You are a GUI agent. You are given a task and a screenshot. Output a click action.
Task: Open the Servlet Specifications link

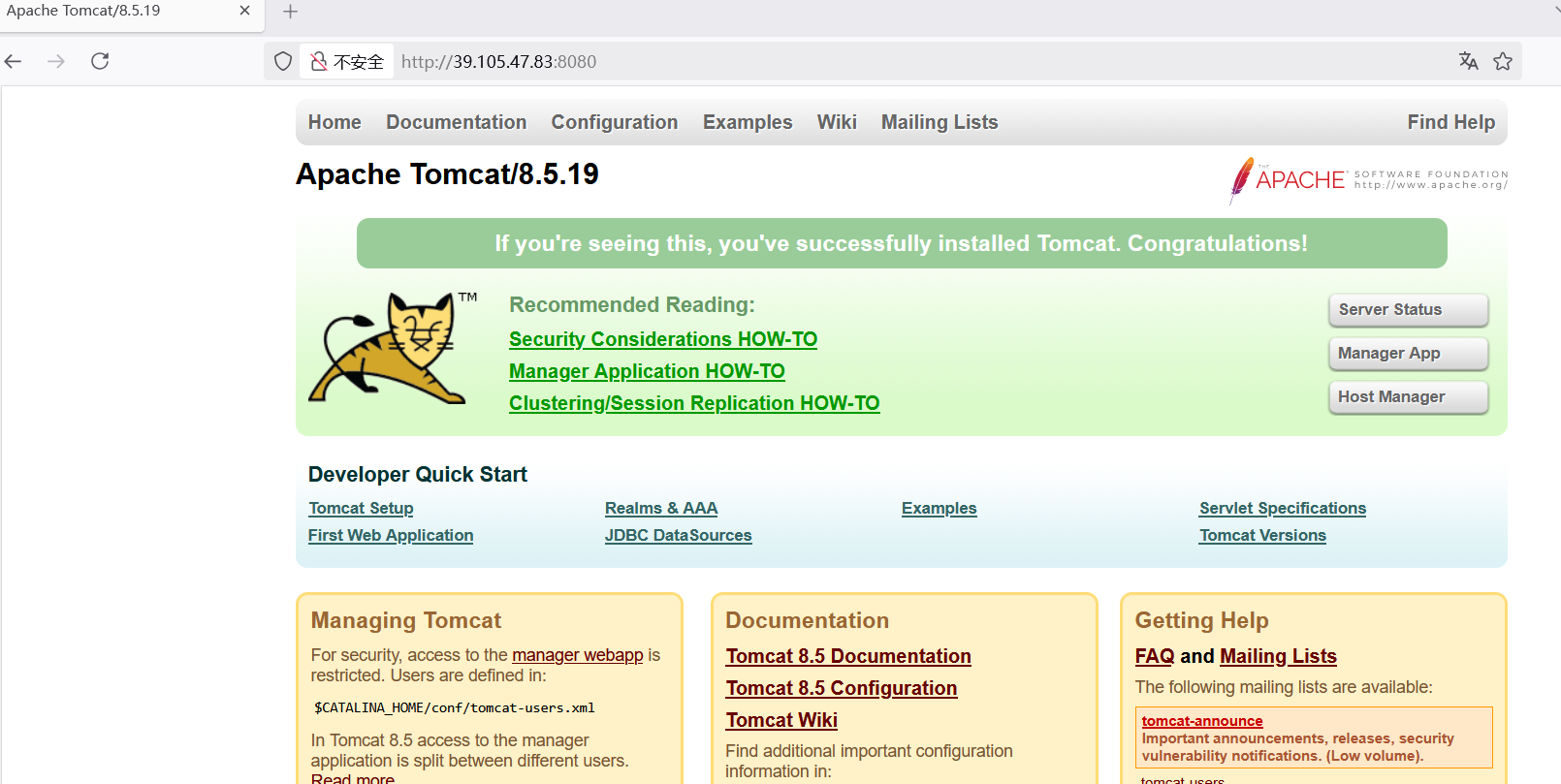1283,509
